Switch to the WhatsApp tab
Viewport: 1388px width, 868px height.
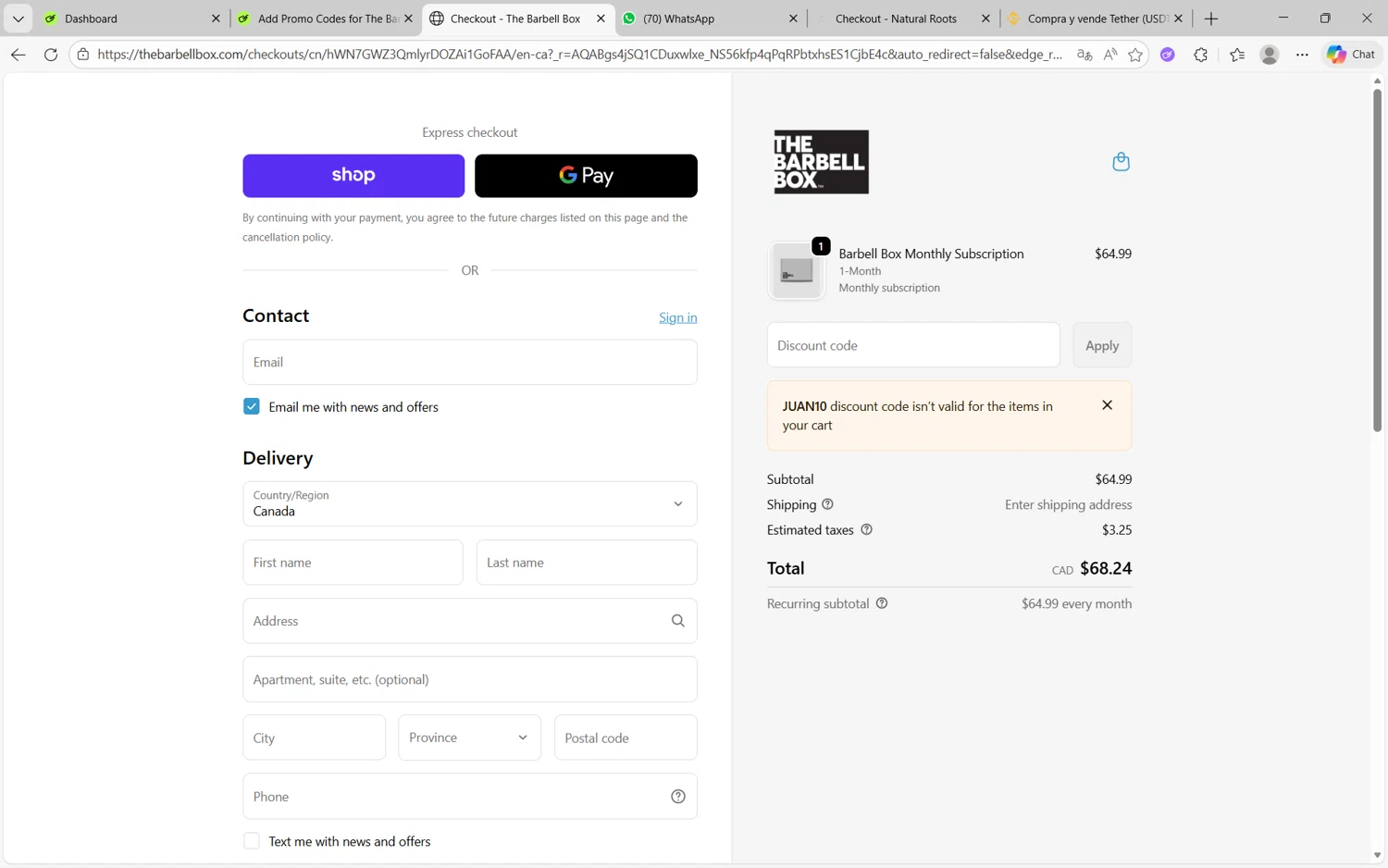click(710, 19)
